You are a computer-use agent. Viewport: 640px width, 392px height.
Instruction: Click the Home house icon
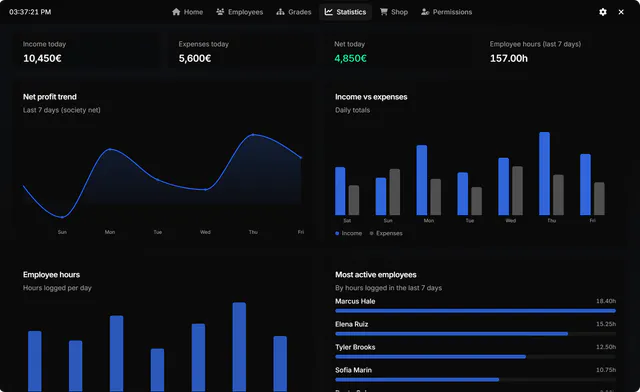pyautogui.click(x=176, y=12)
